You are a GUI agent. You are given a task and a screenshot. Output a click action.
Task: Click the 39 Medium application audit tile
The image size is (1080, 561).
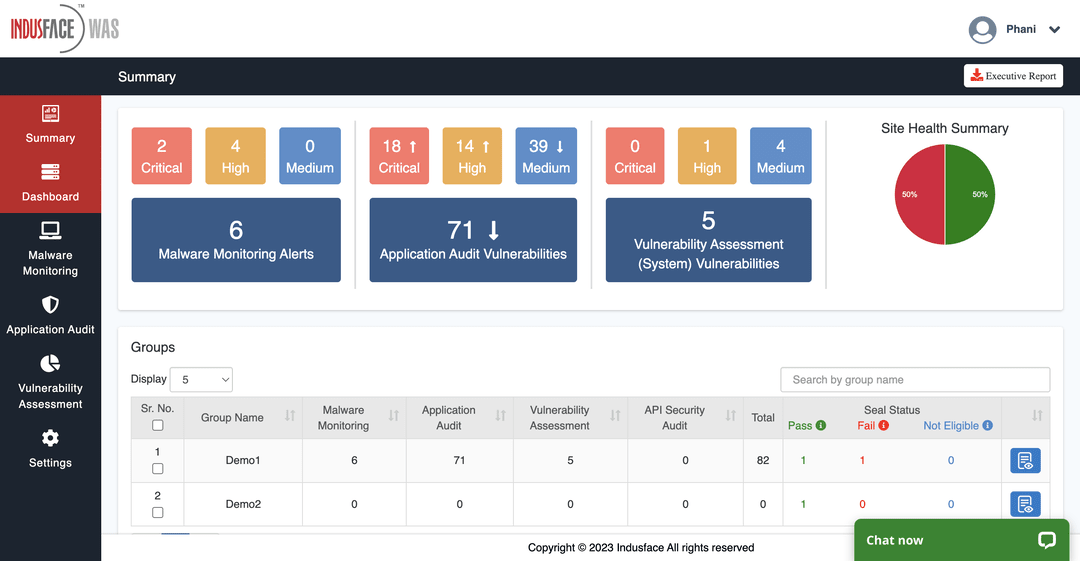pos(546,156)
